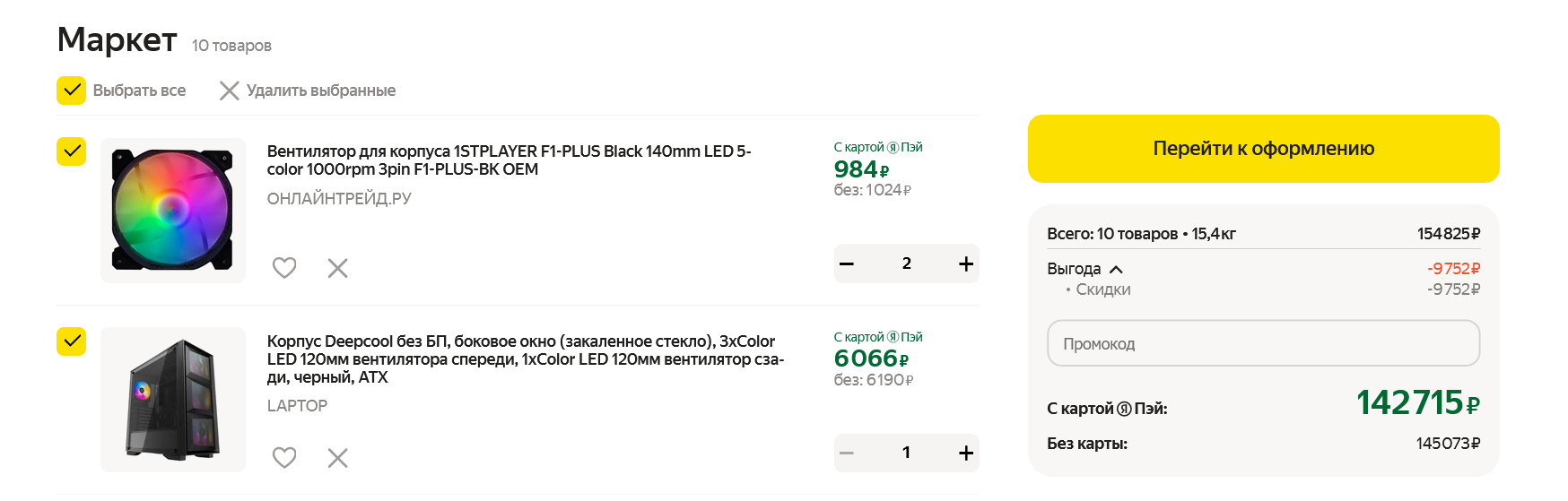
Task: Add the 1STPLAYER fan to favorites
Action: click(284, 268)
